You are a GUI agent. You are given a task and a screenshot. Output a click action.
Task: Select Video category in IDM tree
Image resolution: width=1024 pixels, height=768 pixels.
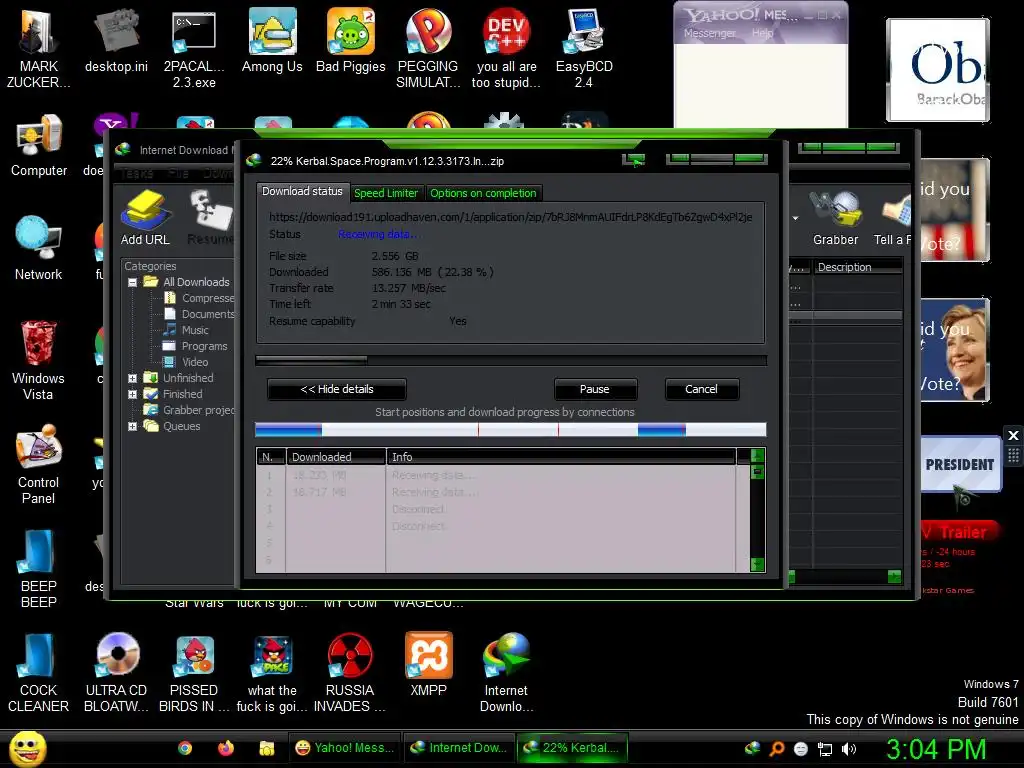click(x=186, y=362)
